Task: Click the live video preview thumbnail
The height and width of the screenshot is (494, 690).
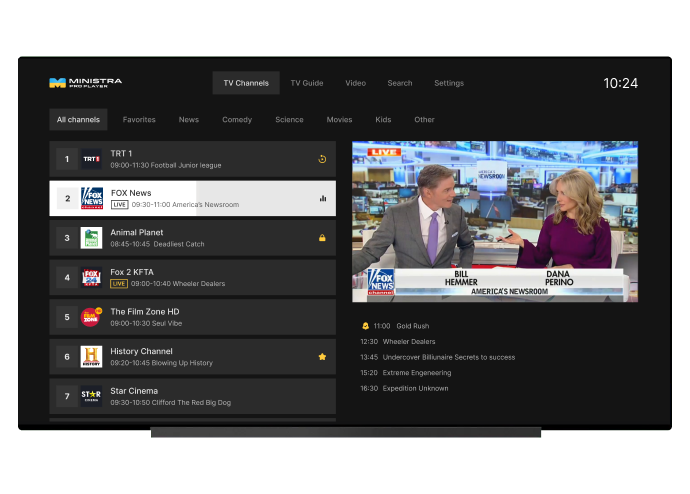Action: point(495,221)
